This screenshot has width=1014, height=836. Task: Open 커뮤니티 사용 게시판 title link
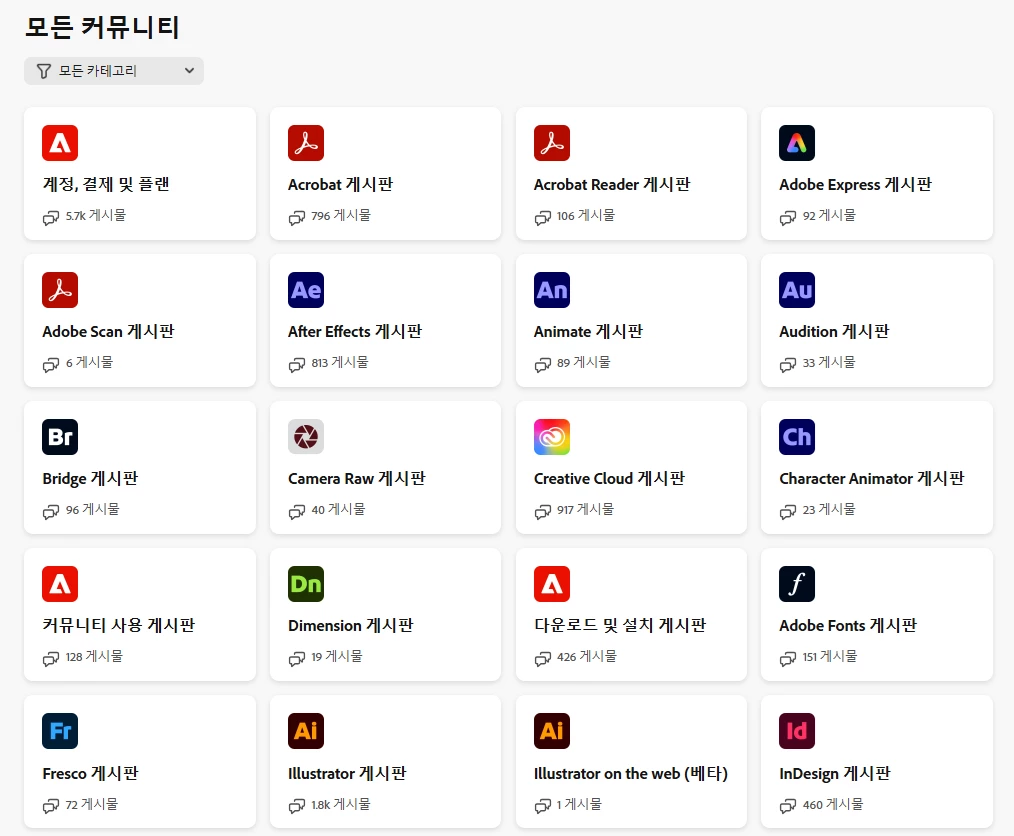pyautogui.click(x=118, y=625)
